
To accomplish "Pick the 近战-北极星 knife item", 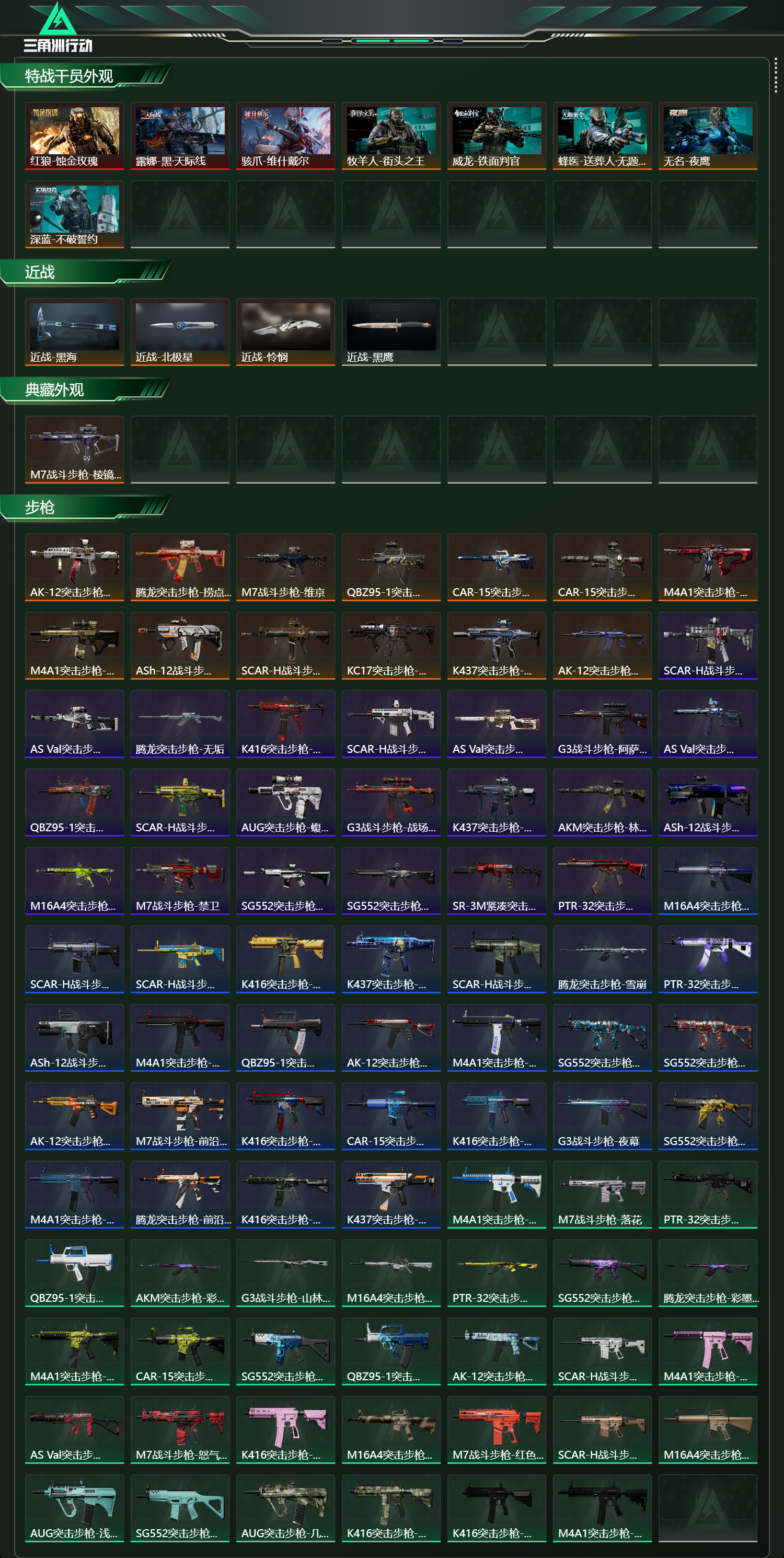I will [180, 332].
